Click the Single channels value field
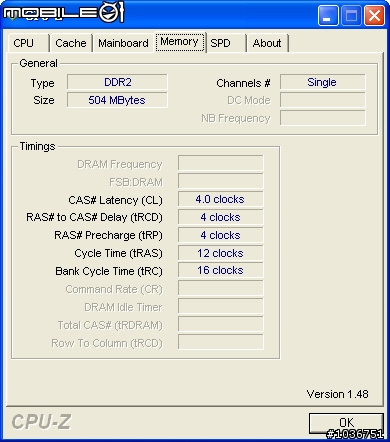 pyautogui.click(x=323, y=82)
